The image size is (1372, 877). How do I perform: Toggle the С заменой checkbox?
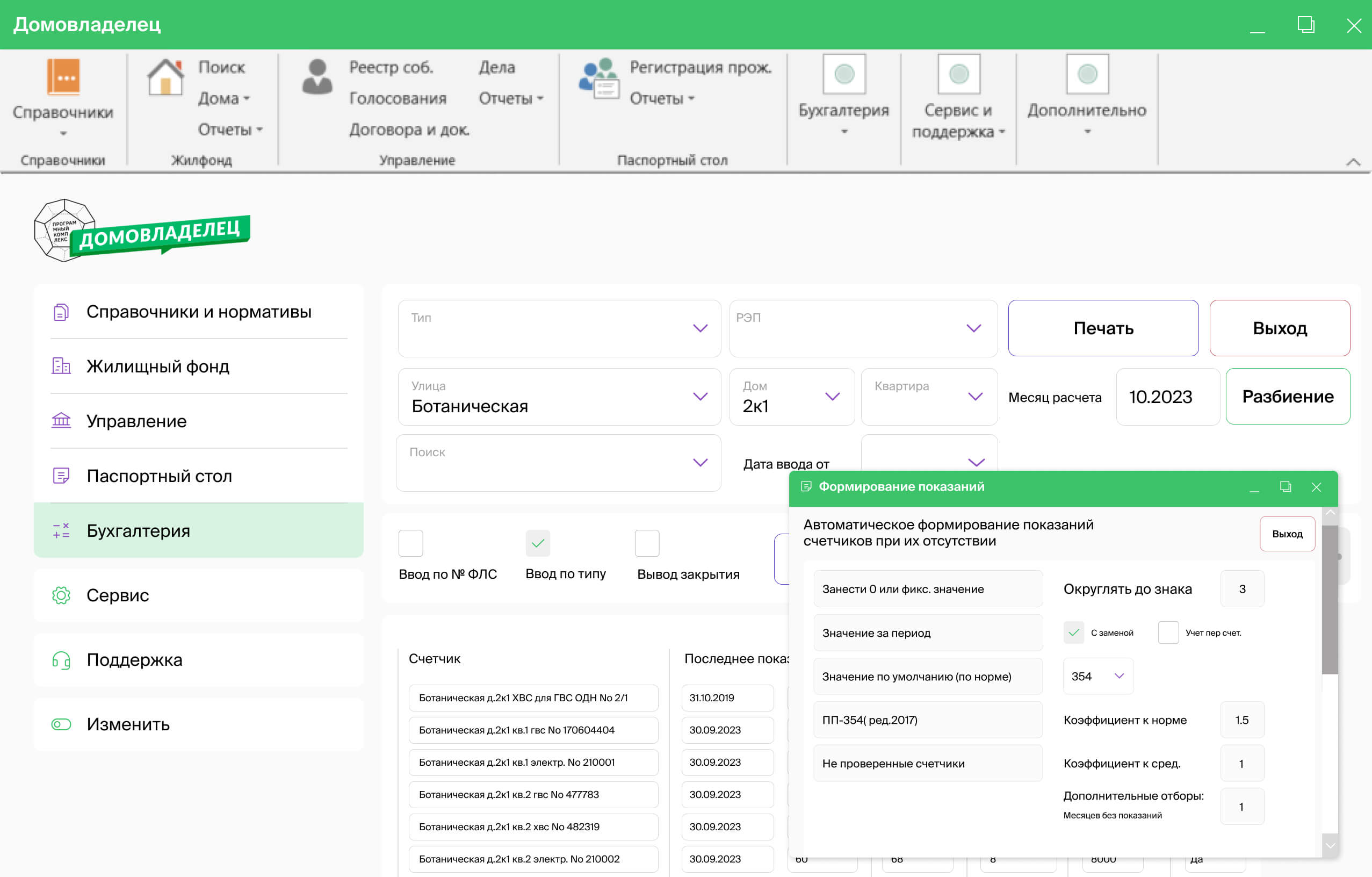(1073, 632)
